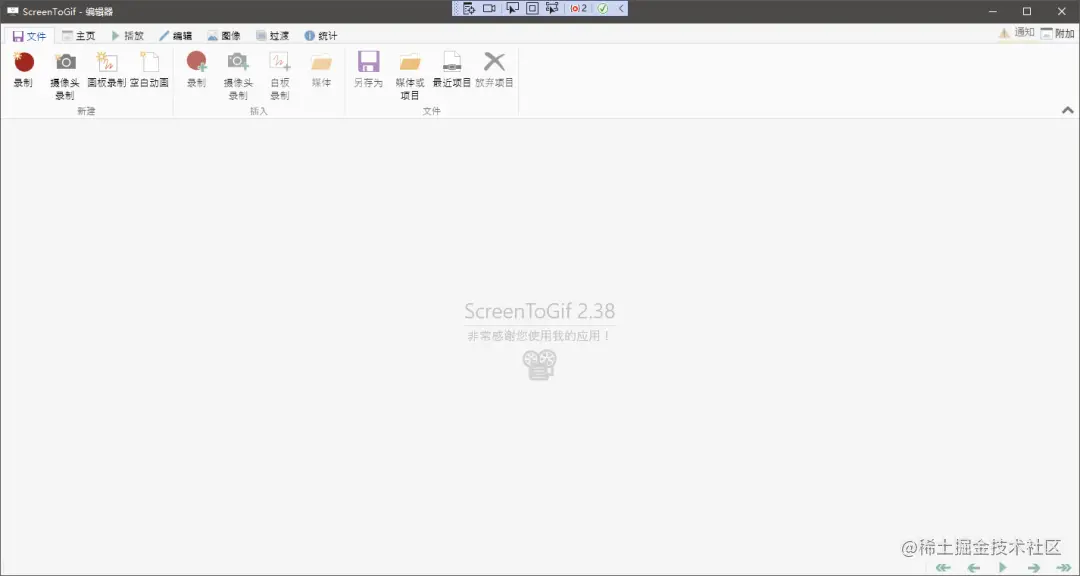Viewport: 1080px width, 576px height.
Task: Collapse the ribbon with the chevron arrow
Action: [x=1068, y=110]
